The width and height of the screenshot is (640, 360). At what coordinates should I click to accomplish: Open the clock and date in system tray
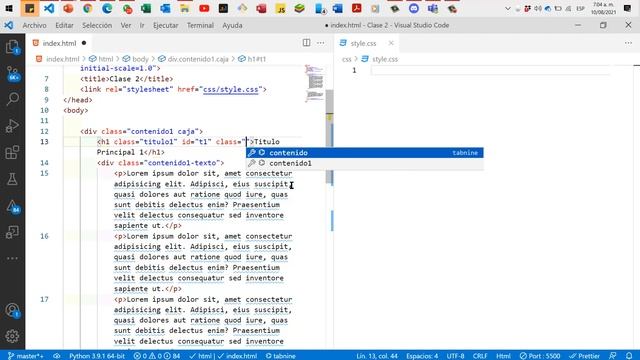click(x=603, y=8)
